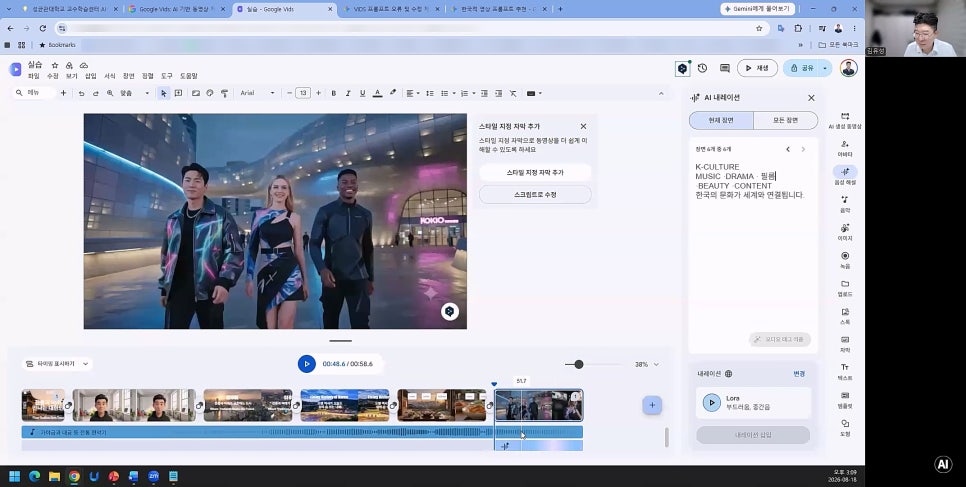This screenshot has width=966, height=487.
Task: Click the undo arrow in toolbar
Action: (81, 93)
